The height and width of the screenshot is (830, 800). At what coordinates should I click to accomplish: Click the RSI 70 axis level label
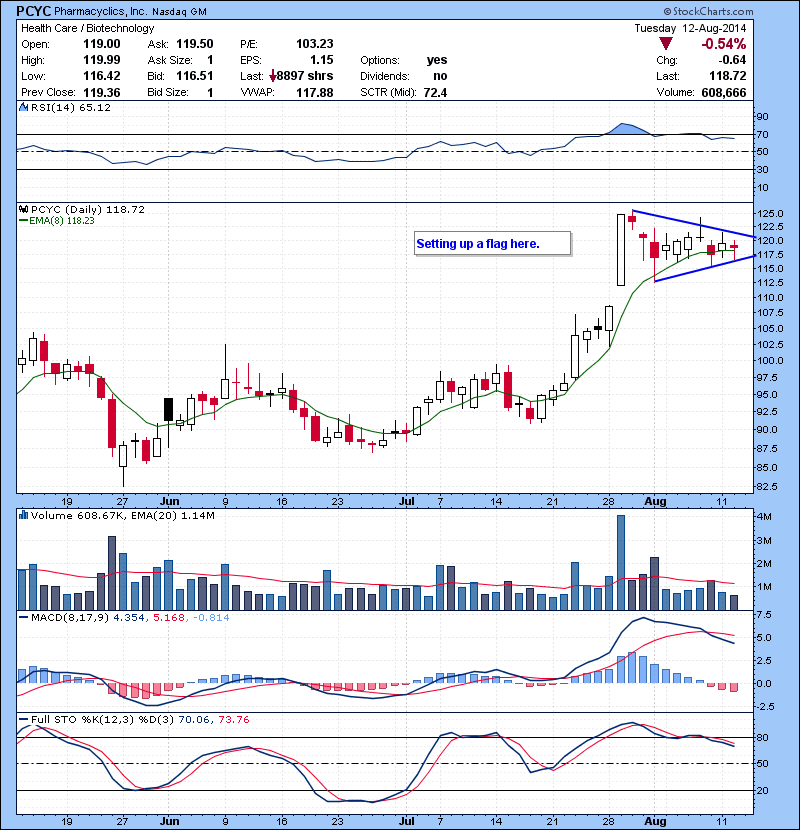pyautogui.click(x=762, y=134)
